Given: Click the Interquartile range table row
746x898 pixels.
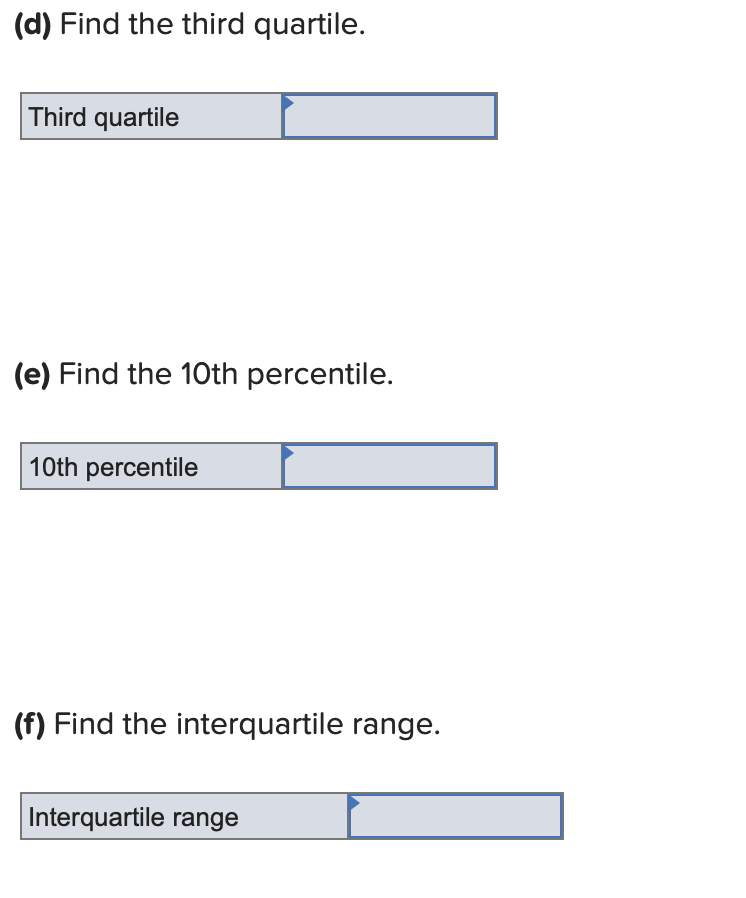Looking at the screenshot, I should tap(291, 817).
